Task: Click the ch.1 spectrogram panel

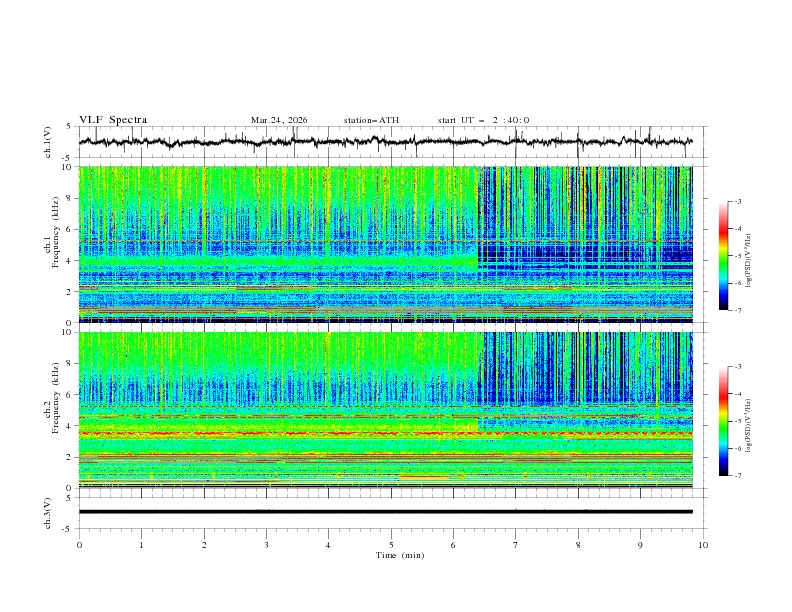Action: coord(386,244)
